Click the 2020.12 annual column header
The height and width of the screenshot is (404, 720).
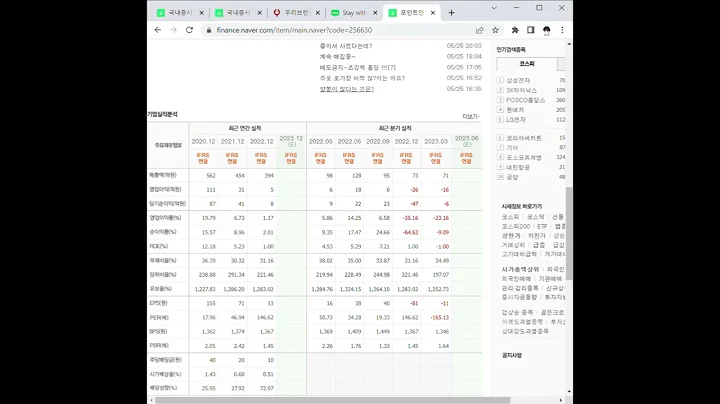203,142
